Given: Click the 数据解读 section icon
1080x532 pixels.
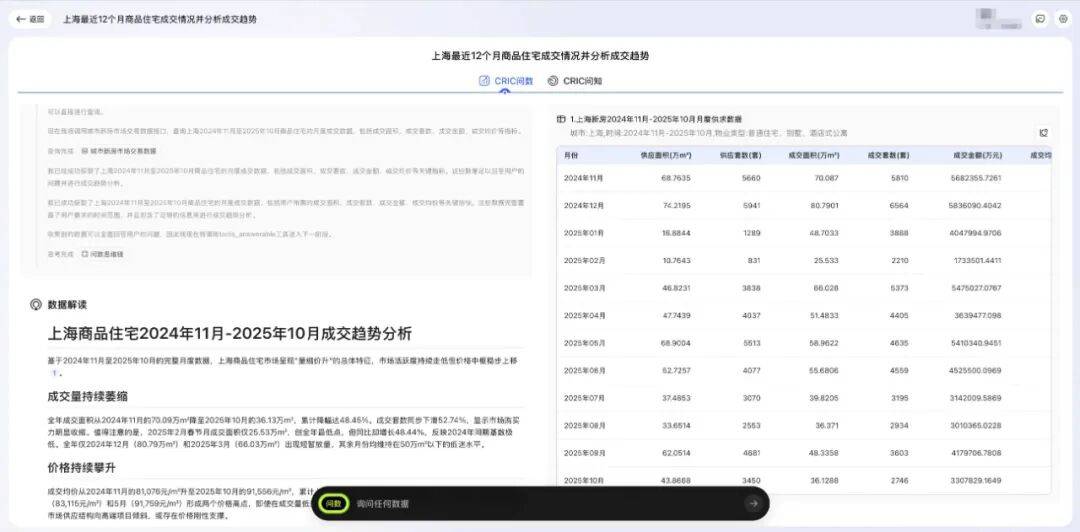Looking at the screenshot, I should click(x=36, y=304).
